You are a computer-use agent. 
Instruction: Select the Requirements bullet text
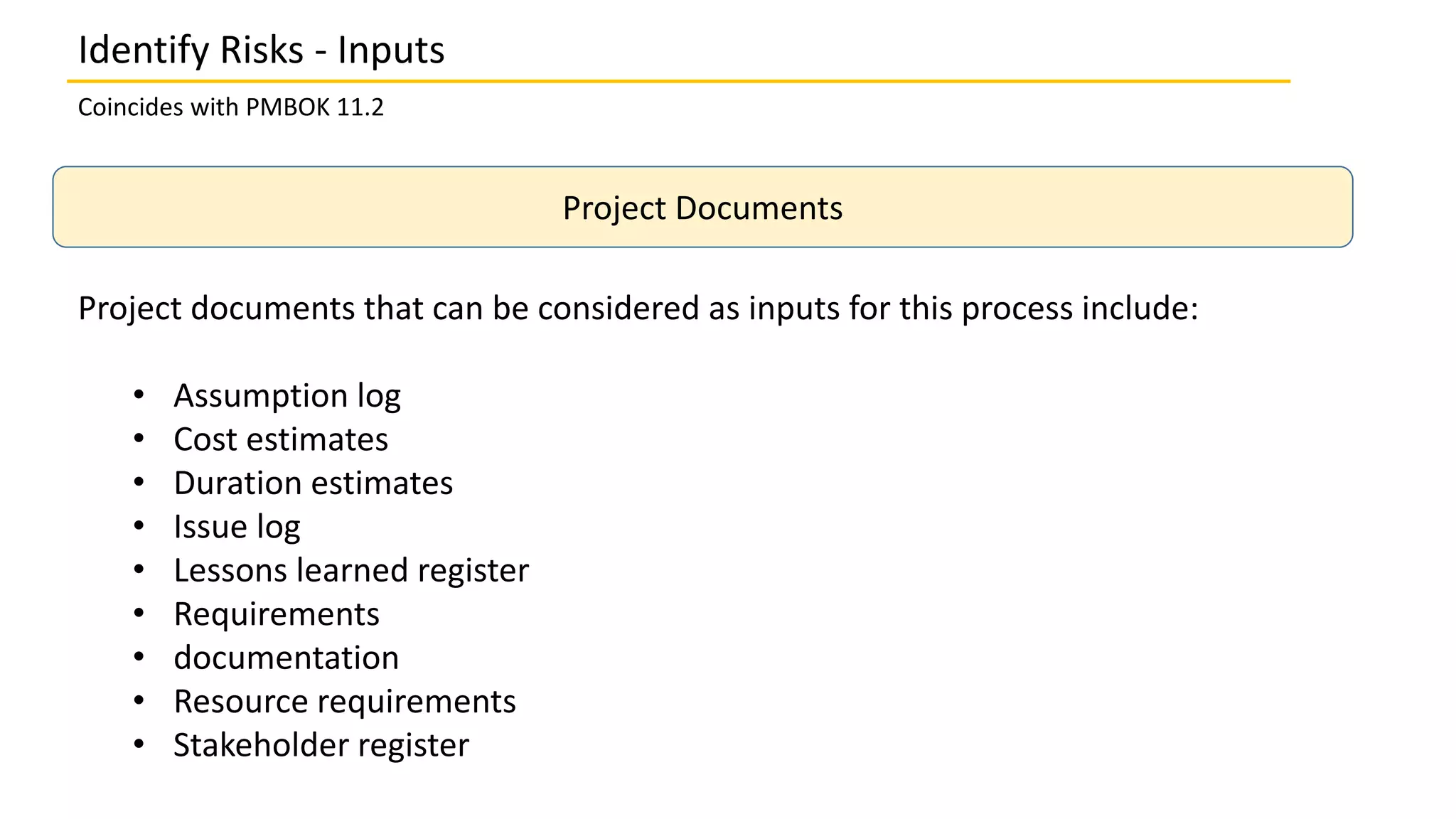click(277, 614)
